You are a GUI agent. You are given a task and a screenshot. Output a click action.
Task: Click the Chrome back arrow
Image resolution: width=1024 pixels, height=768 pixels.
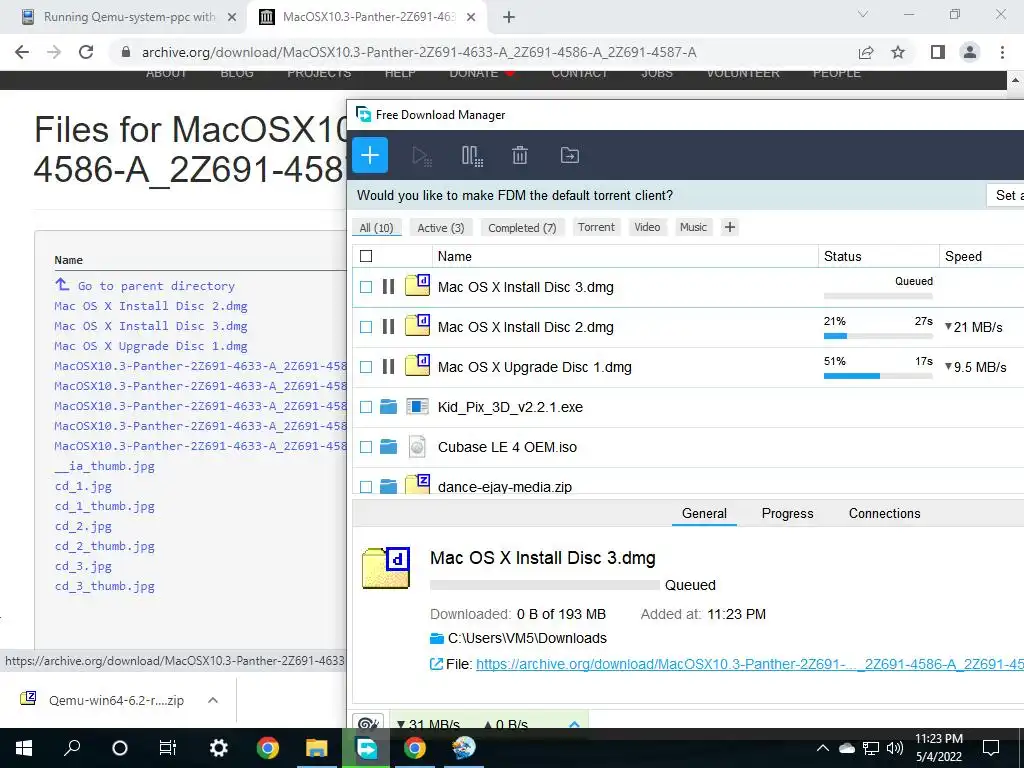(x=22, y=52)
